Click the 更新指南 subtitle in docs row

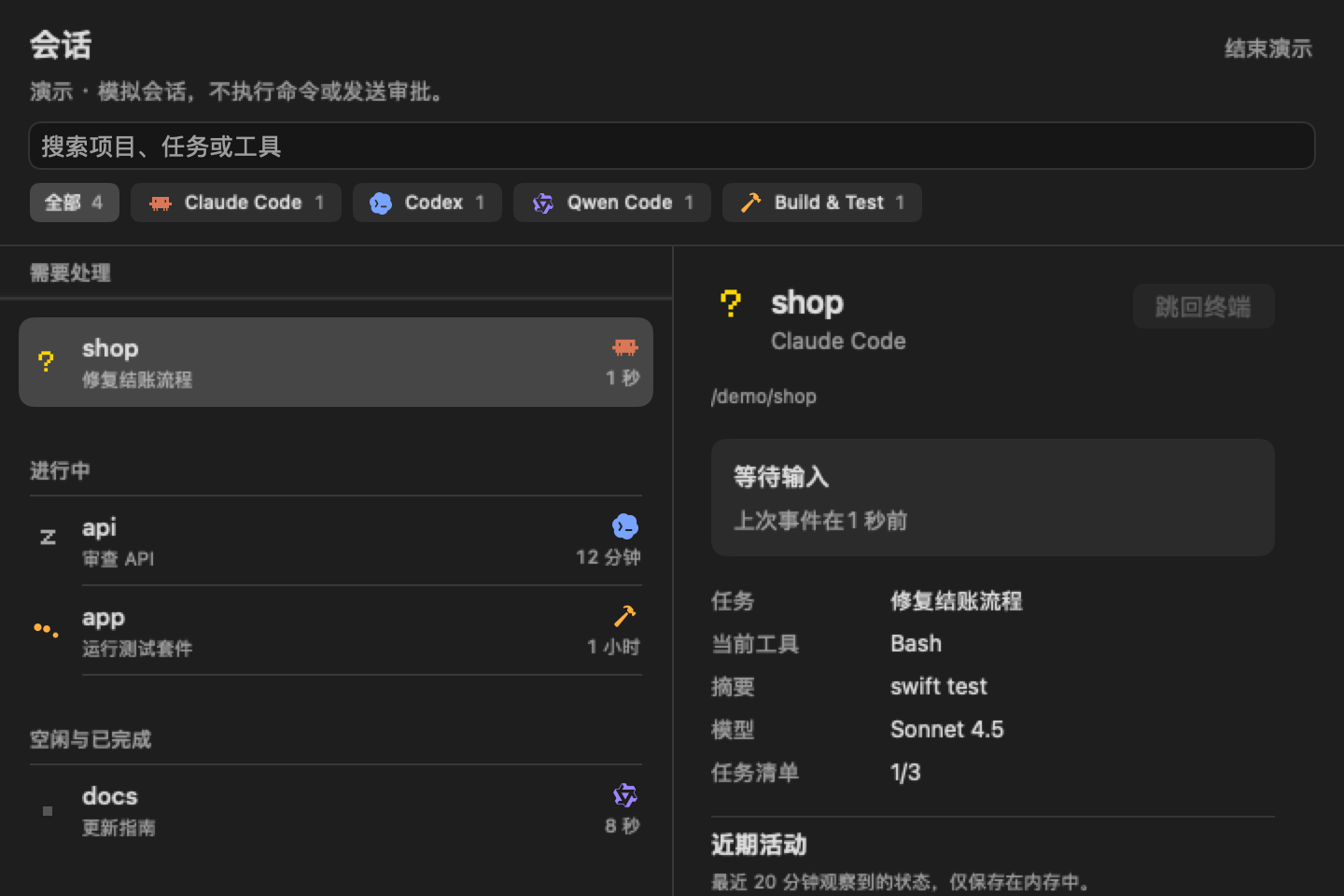(x=119, y=828)
